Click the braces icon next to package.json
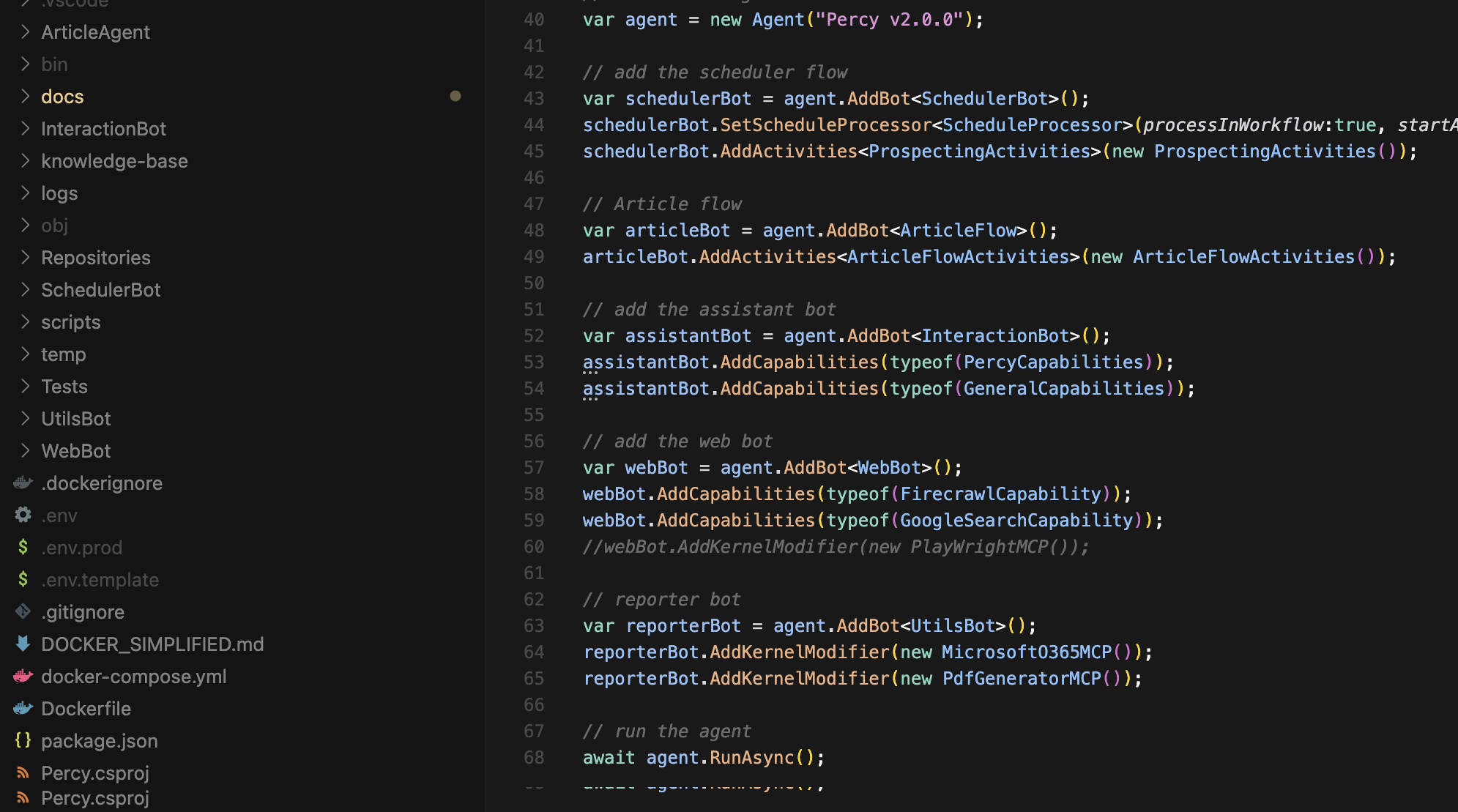The width and height of the screenshot is (1458, 812). (22, 740)
